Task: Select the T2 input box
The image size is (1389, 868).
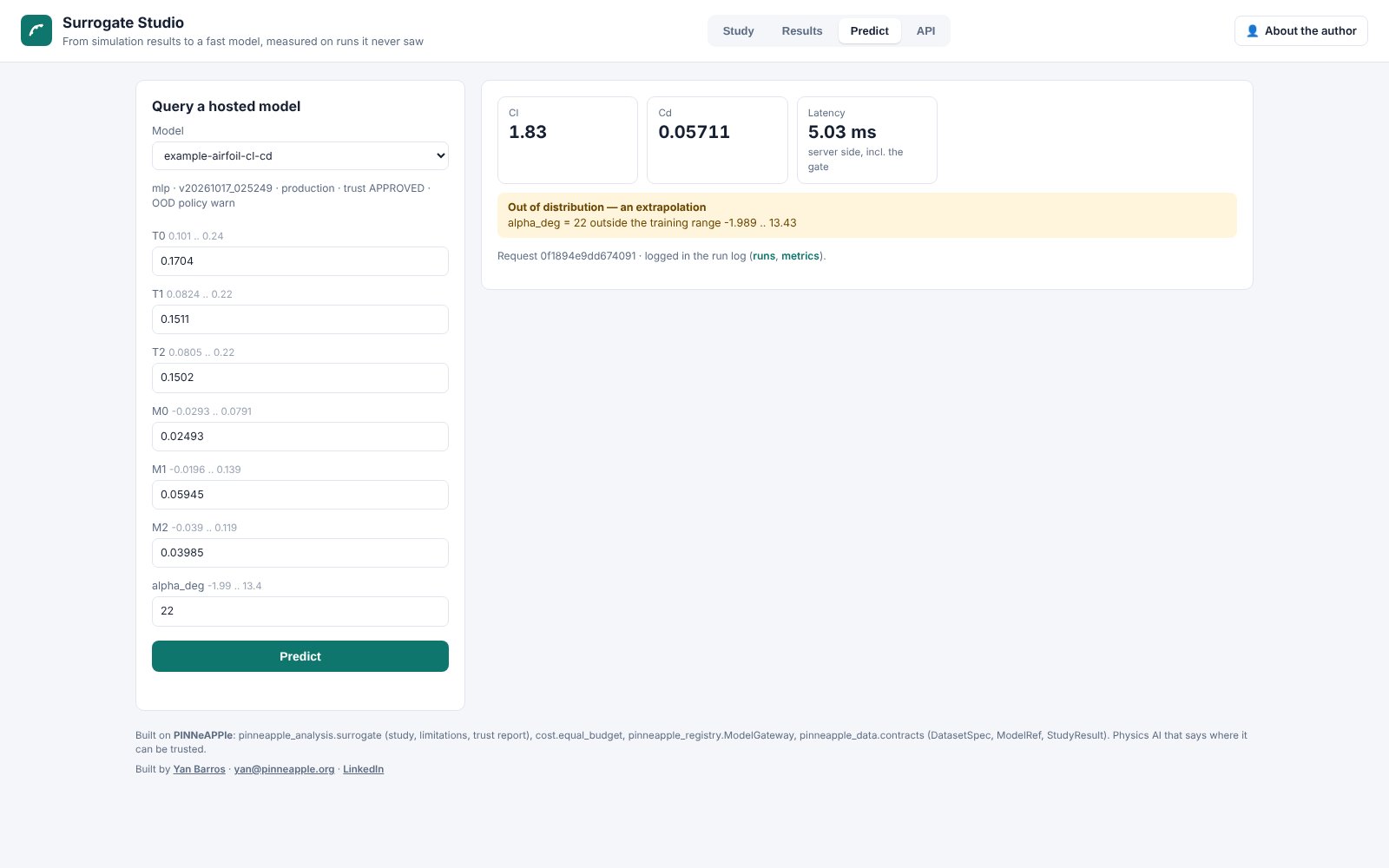Action: pos(300,378)
